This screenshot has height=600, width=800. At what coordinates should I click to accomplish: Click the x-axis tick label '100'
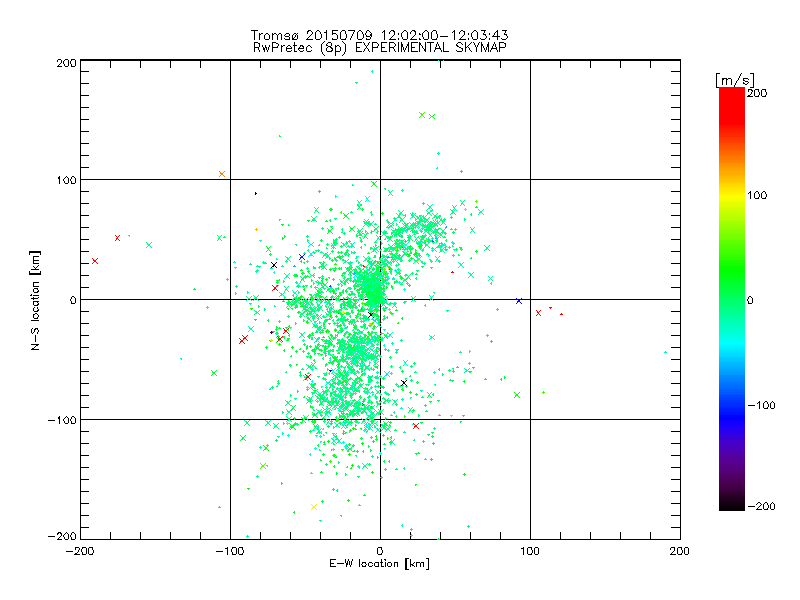click(530, 551)
